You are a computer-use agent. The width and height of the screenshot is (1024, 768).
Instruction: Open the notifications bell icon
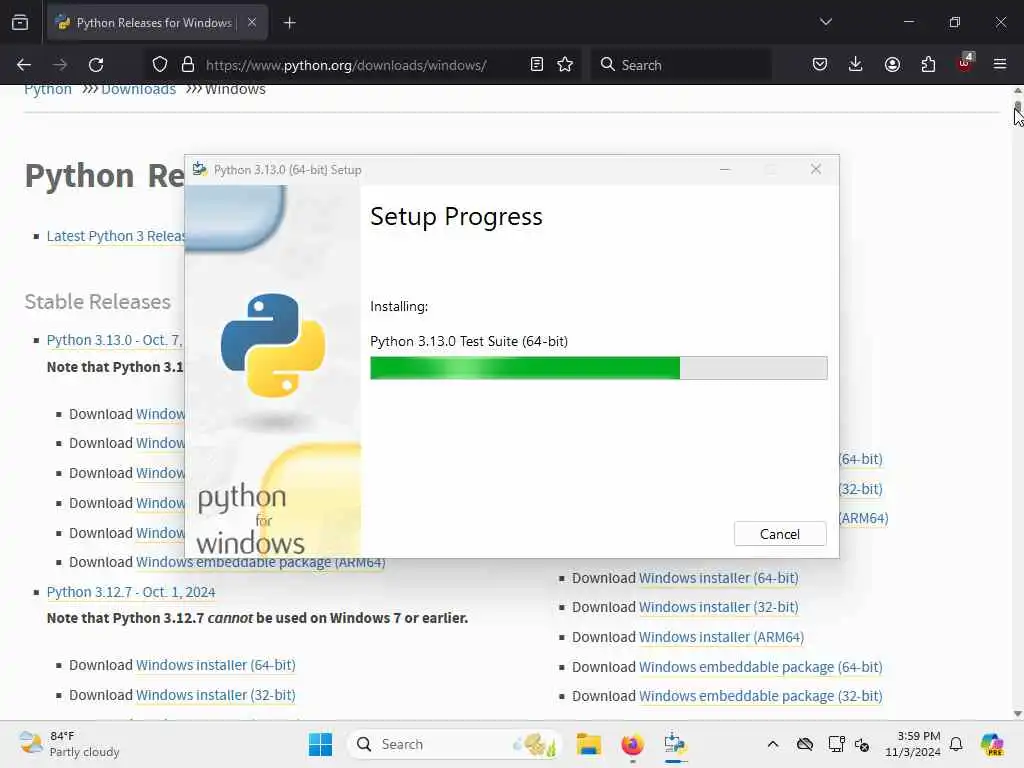(956, 744)
